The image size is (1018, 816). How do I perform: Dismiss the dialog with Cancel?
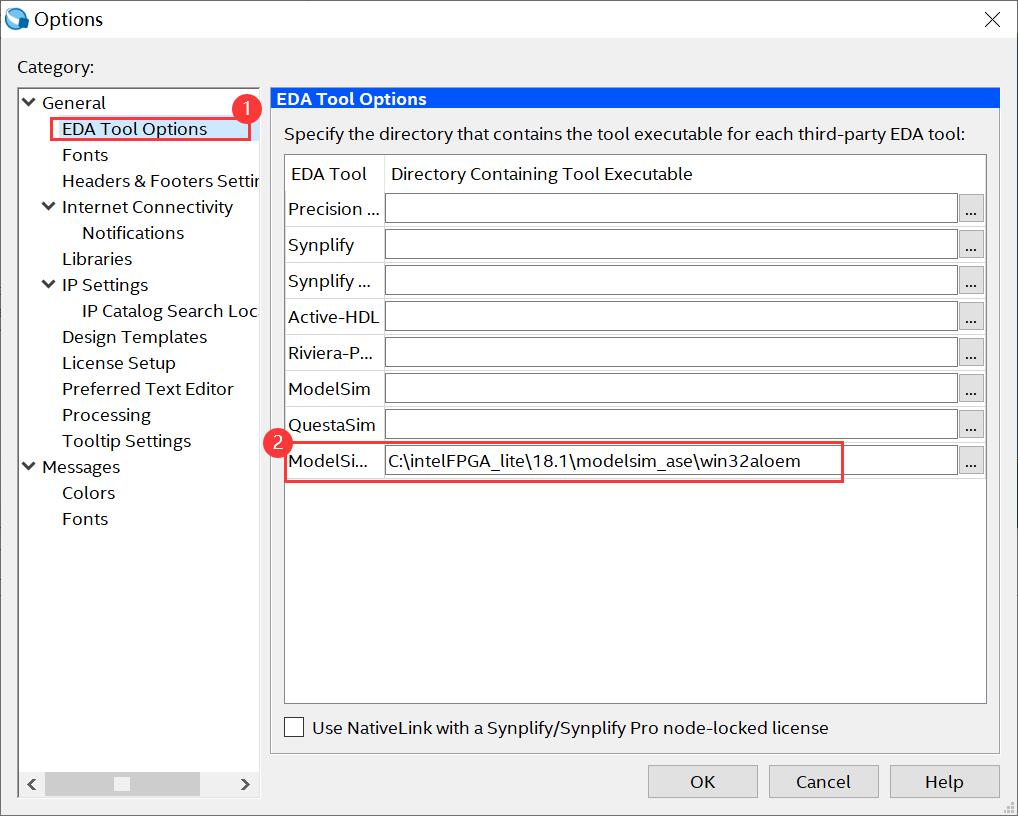pyautogui.click(x=823, y=781)
